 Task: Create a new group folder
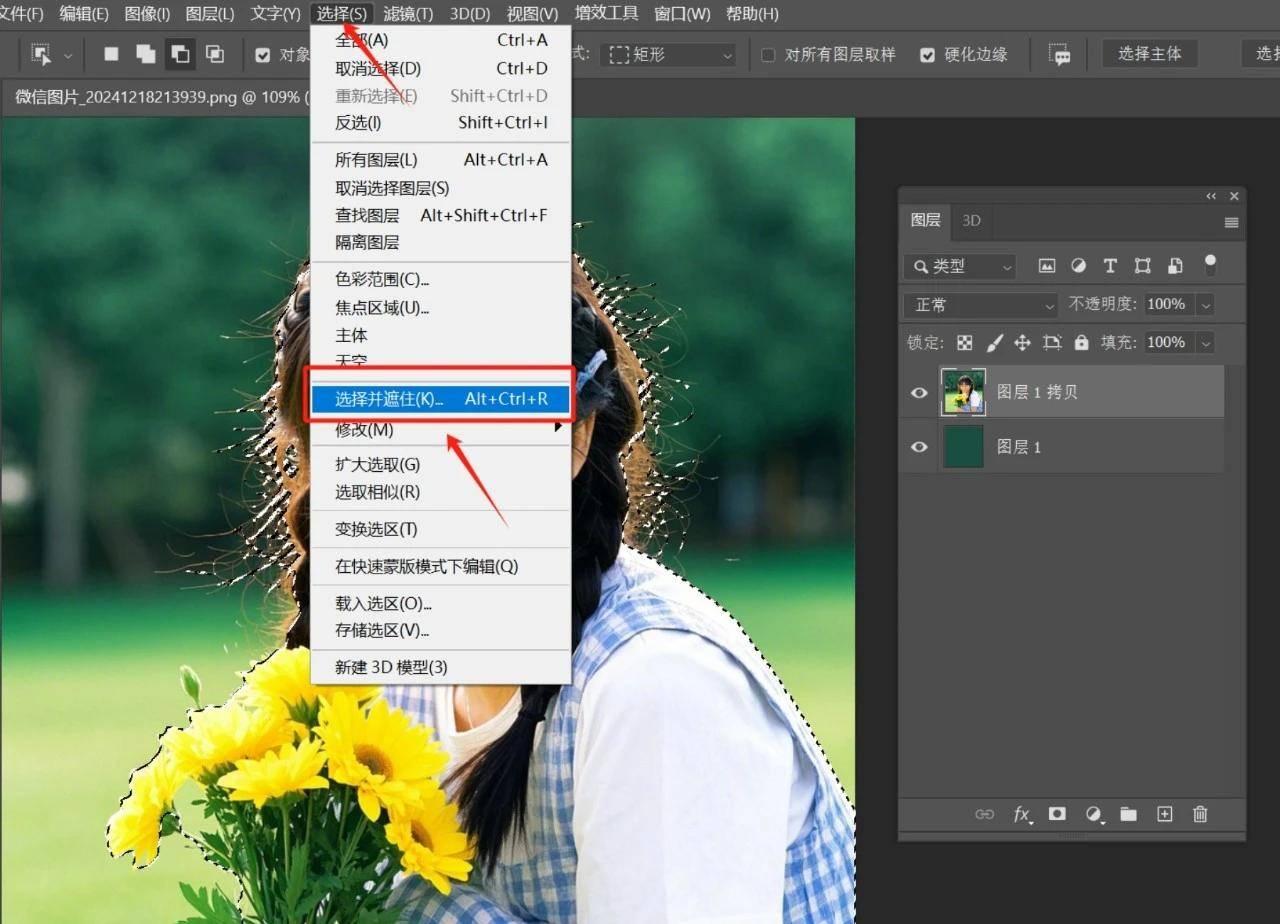1128,814
